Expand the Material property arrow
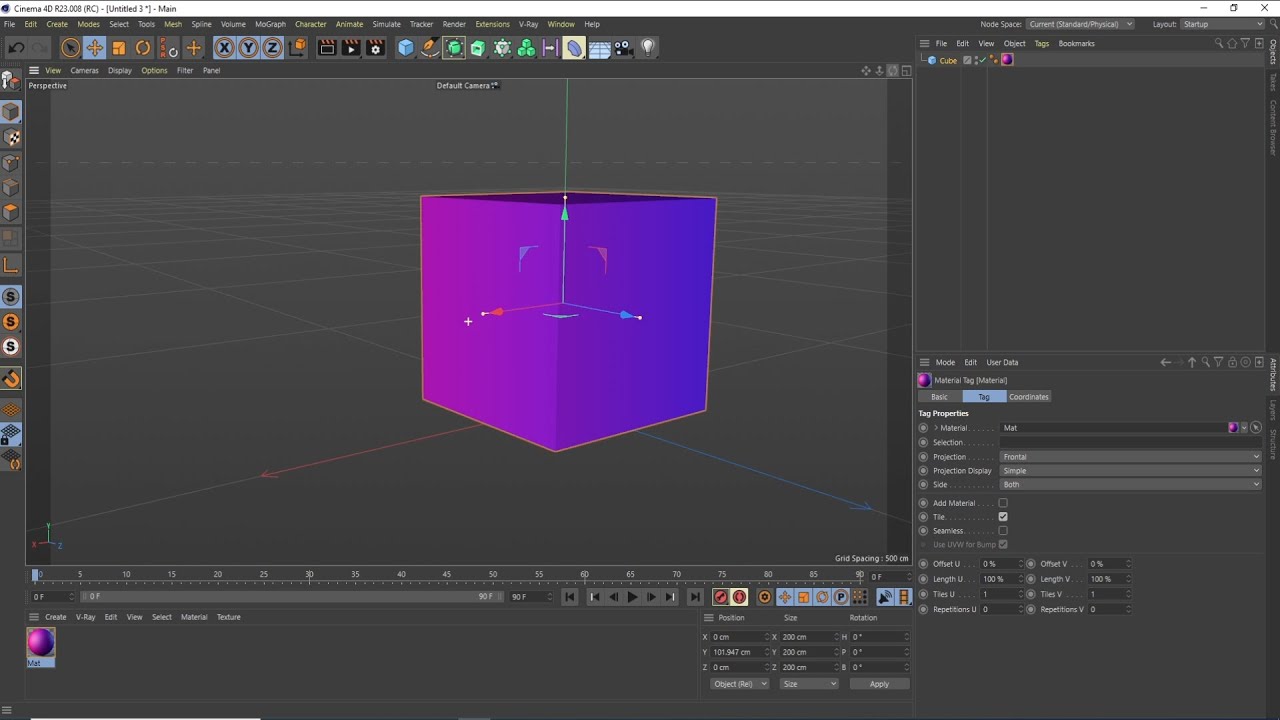Viewport: 1280px width, 720px height. tap(936, 428)
